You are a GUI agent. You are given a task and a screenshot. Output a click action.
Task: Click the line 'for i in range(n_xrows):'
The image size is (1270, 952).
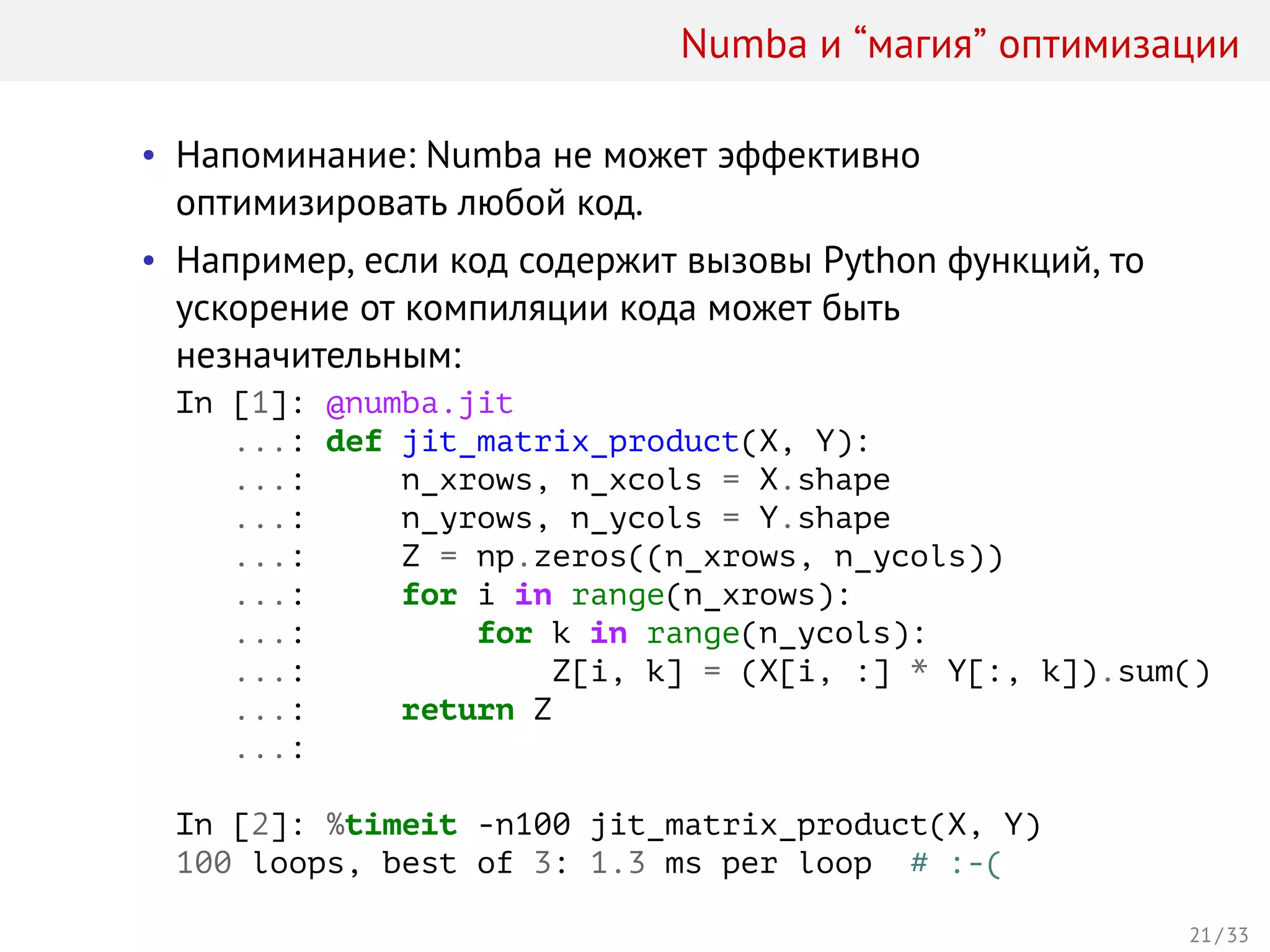click(626, 596)
